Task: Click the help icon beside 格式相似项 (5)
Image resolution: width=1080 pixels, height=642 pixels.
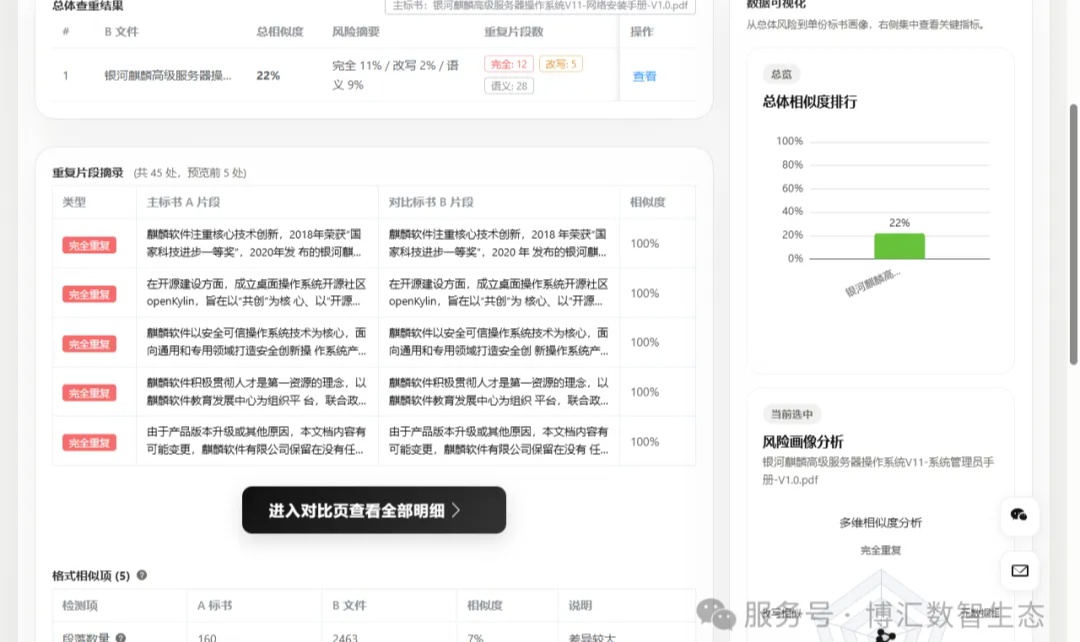Action: pyautogui.click(x=142, y=575)
